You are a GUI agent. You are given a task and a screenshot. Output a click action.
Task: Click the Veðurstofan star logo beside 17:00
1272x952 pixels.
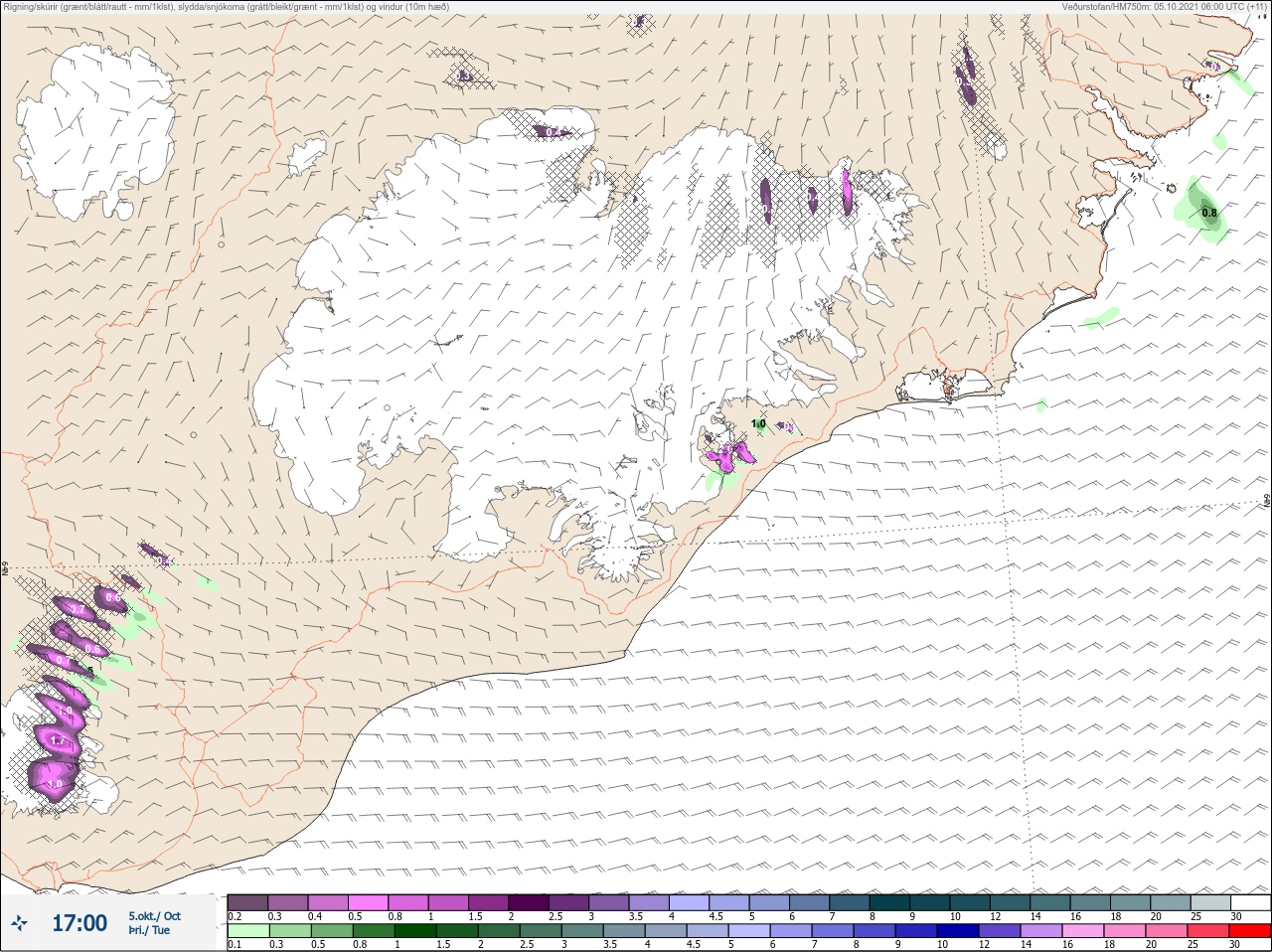pos(19,923)
